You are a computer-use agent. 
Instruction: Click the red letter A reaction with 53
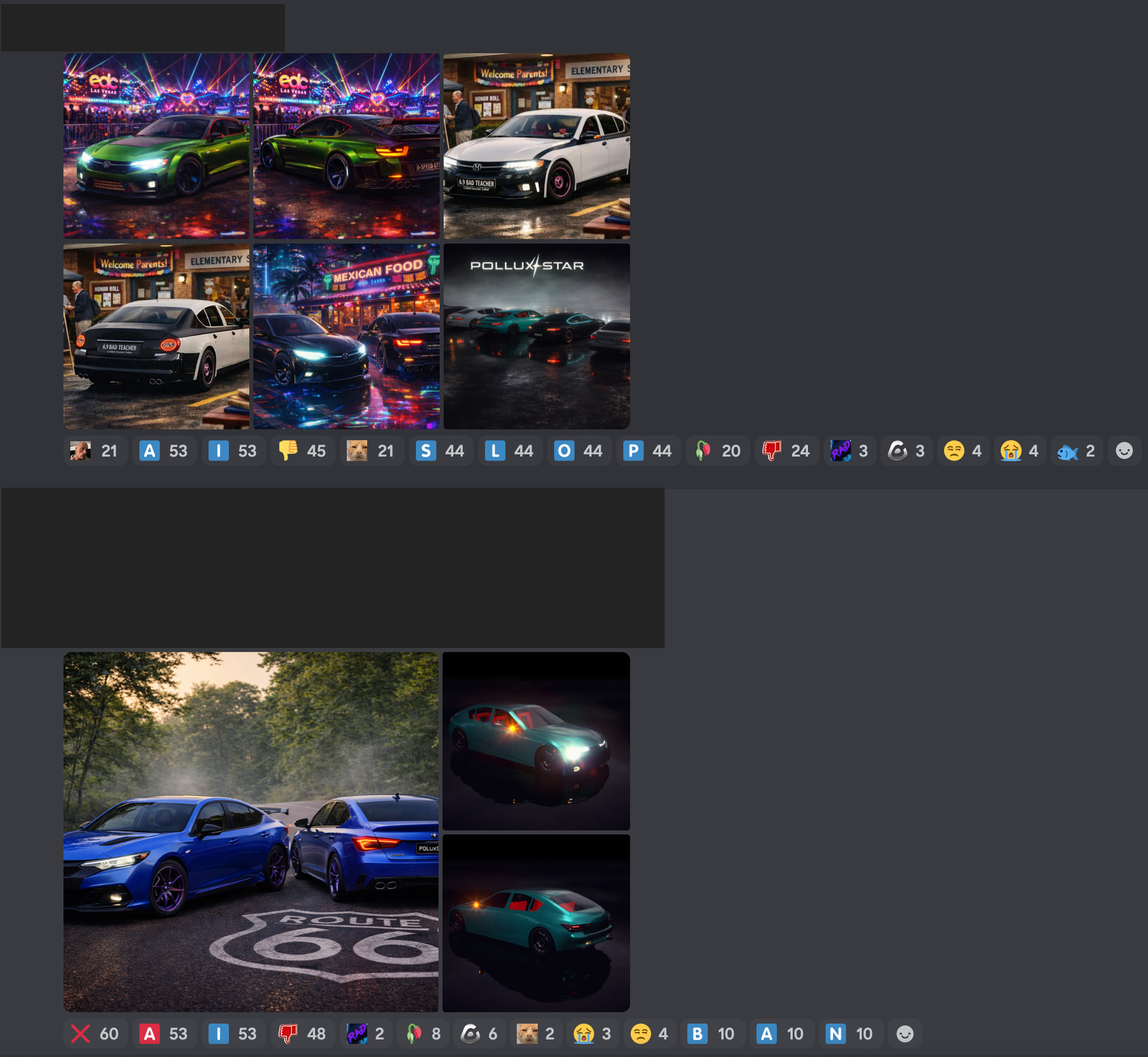click(x=164, y=1034)
